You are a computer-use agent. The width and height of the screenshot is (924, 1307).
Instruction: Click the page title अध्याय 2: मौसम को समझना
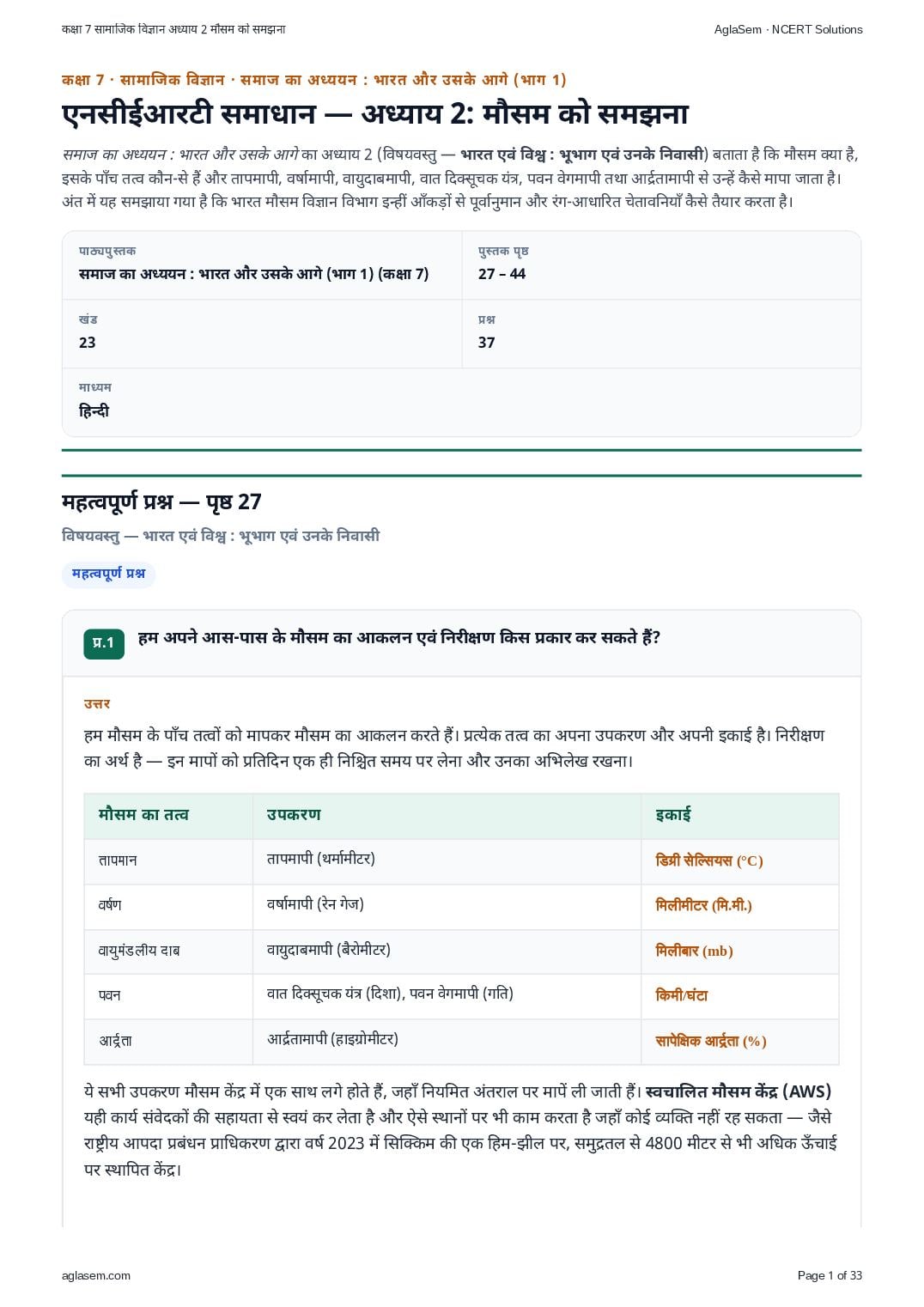point(375,114)
